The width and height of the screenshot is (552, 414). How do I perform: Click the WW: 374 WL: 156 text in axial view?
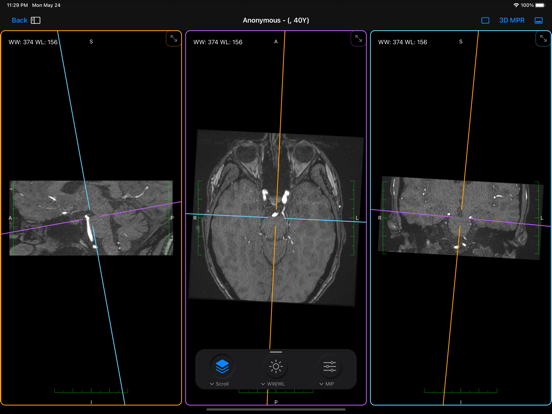click(x=218, y=42)
